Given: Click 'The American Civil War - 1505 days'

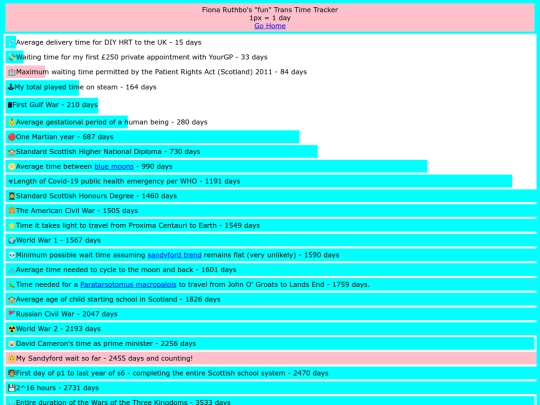Looking at the screenshot, I should tap(77, 211).
